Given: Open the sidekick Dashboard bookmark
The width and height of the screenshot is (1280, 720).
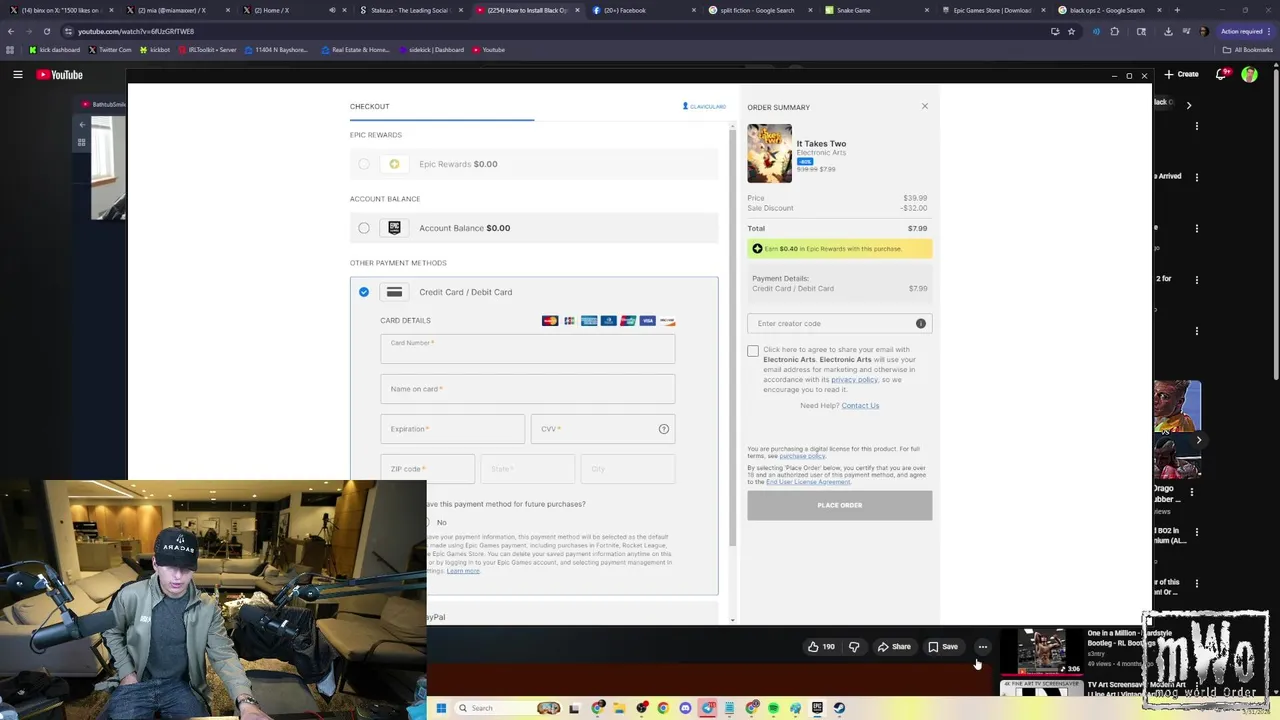Looking at the screenshot, I should pyautogui.click(x=431, y=50).
